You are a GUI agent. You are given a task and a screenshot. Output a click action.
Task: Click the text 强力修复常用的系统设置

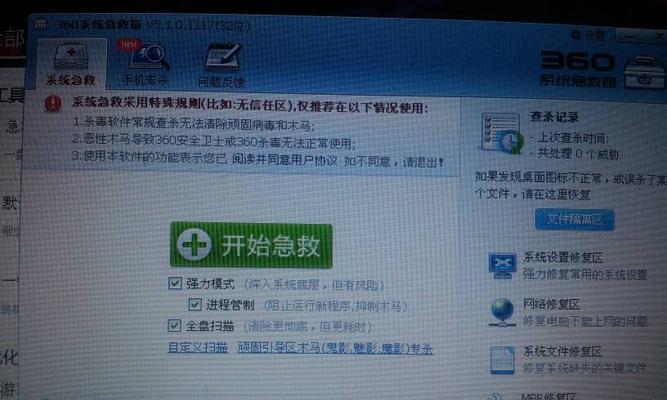(x=585, y=274)
